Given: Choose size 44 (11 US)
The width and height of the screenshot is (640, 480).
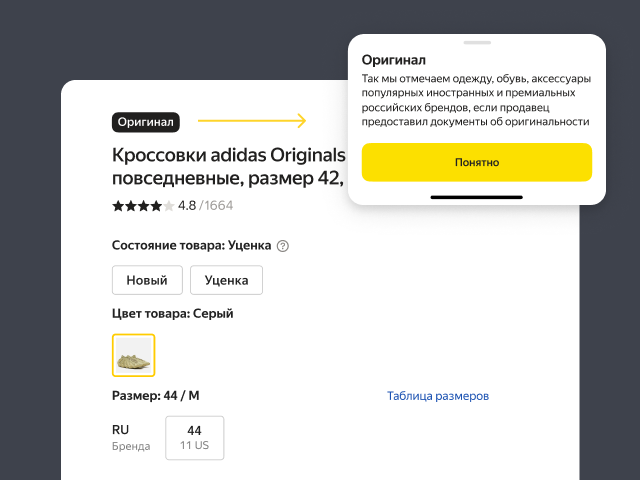Looking at the screenshot, I should pyautogui.click(x=194, y=438).
